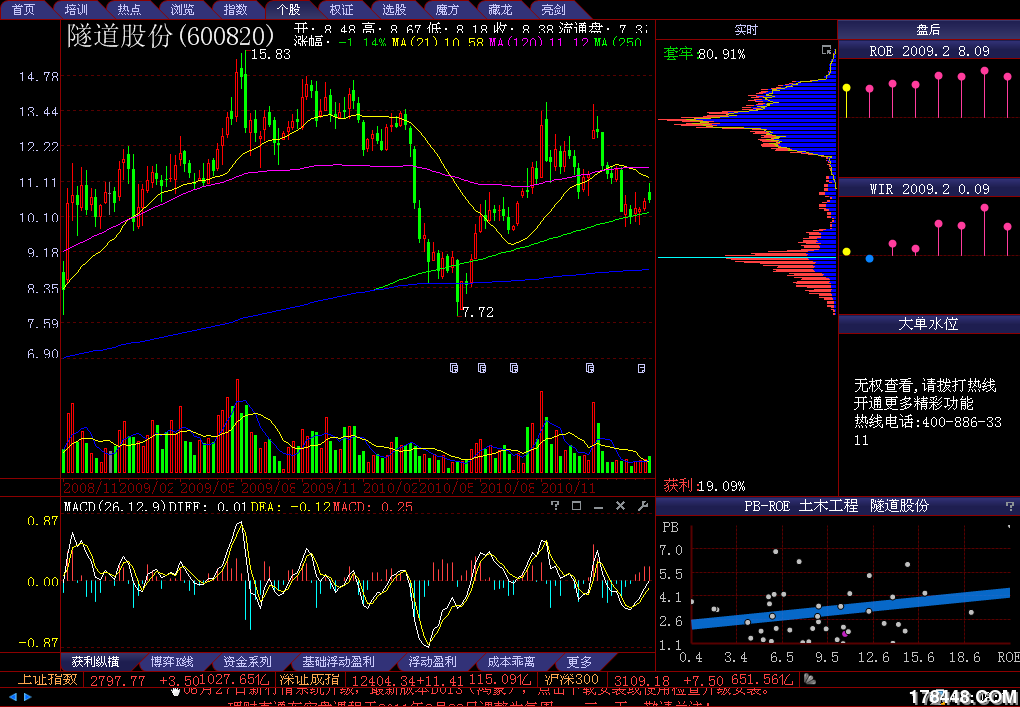Image resolution: width=1020 pixels, height=707 pixels.
Task: Minimize the MACD indicator panel
Action: coord(598,507)
